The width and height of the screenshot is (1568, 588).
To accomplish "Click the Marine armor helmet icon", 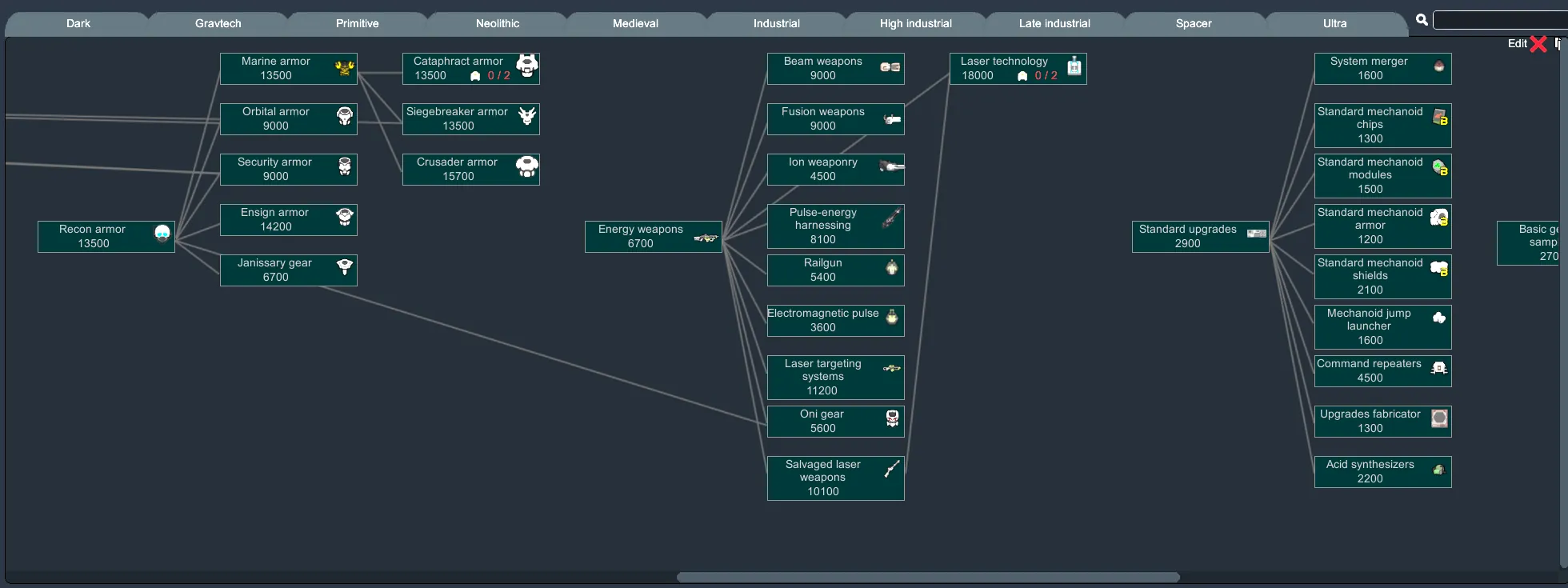I will click(345, 68).
